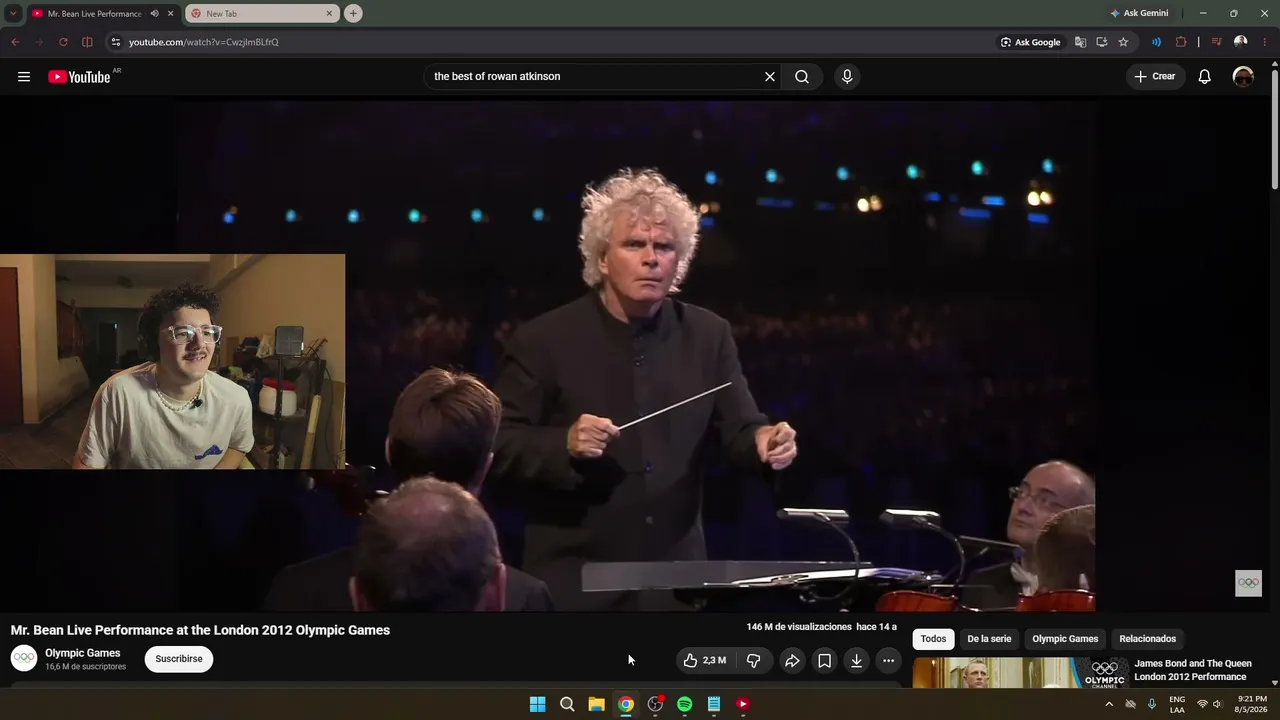The image size is (1280, 720).
Task: Filter by Olympic Games chip
Action: point(1065,639)
